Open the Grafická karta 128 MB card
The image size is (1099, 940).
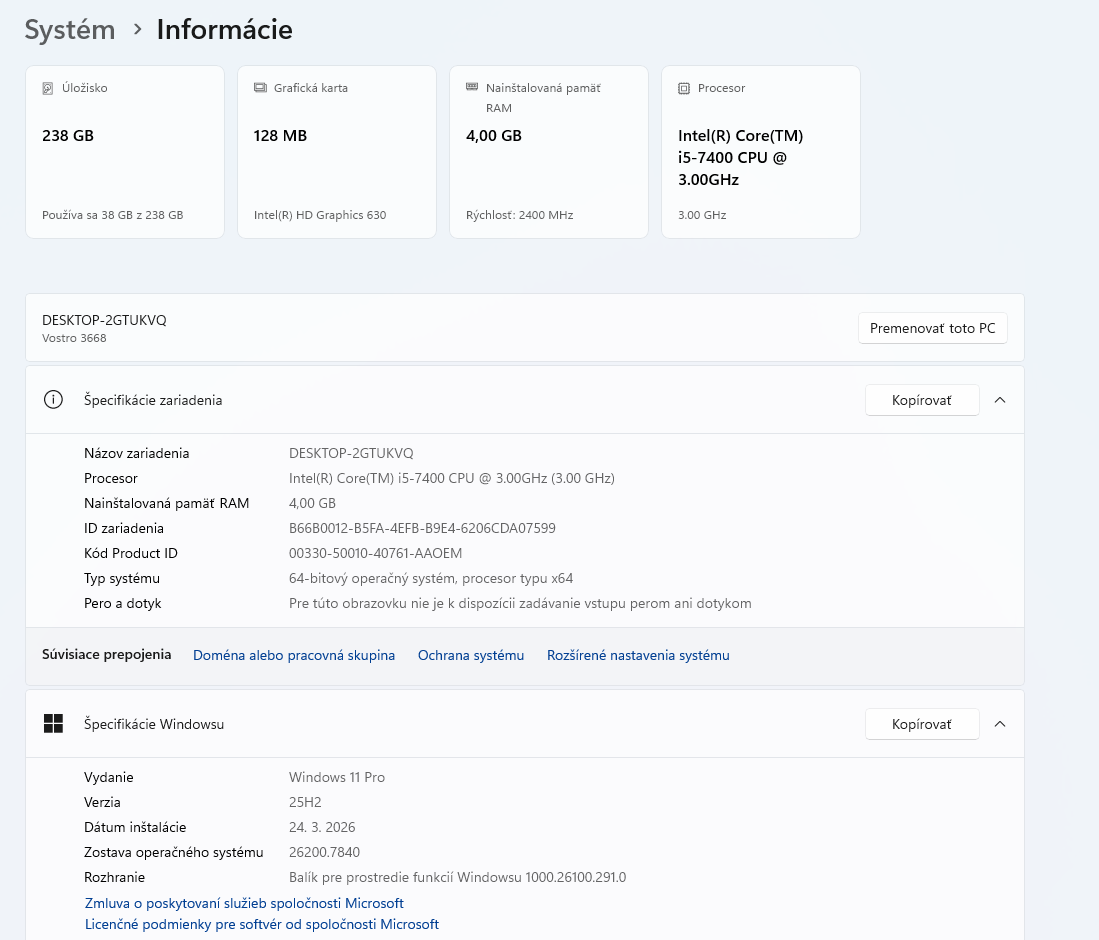pyautogui.click(x=337, y=152)
